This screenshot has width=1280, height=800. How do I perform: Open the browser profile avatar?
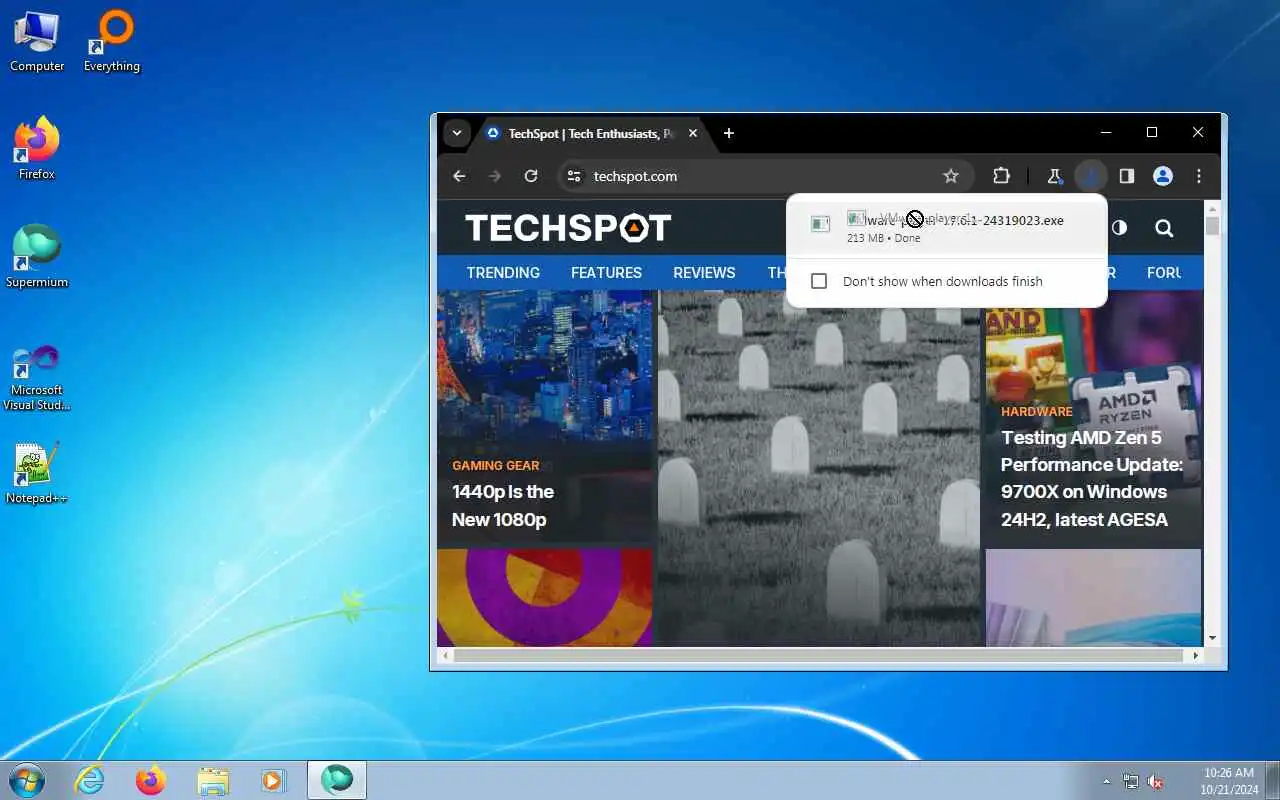[x=1162, y=176]
